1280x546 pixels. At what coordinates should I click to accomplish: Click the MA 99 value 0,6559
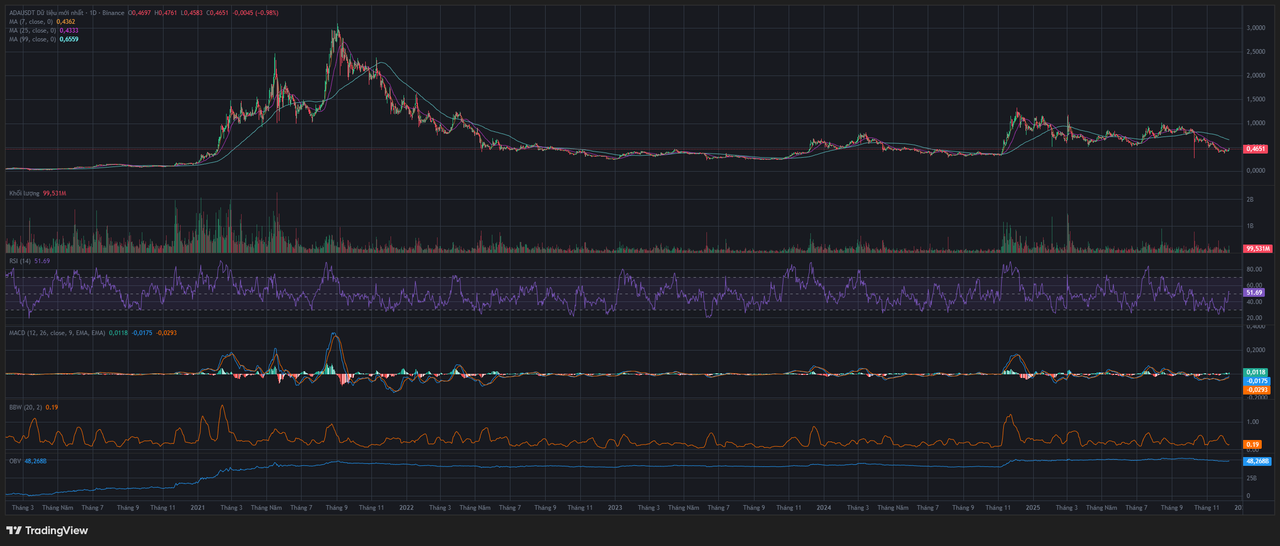point(69,39)
